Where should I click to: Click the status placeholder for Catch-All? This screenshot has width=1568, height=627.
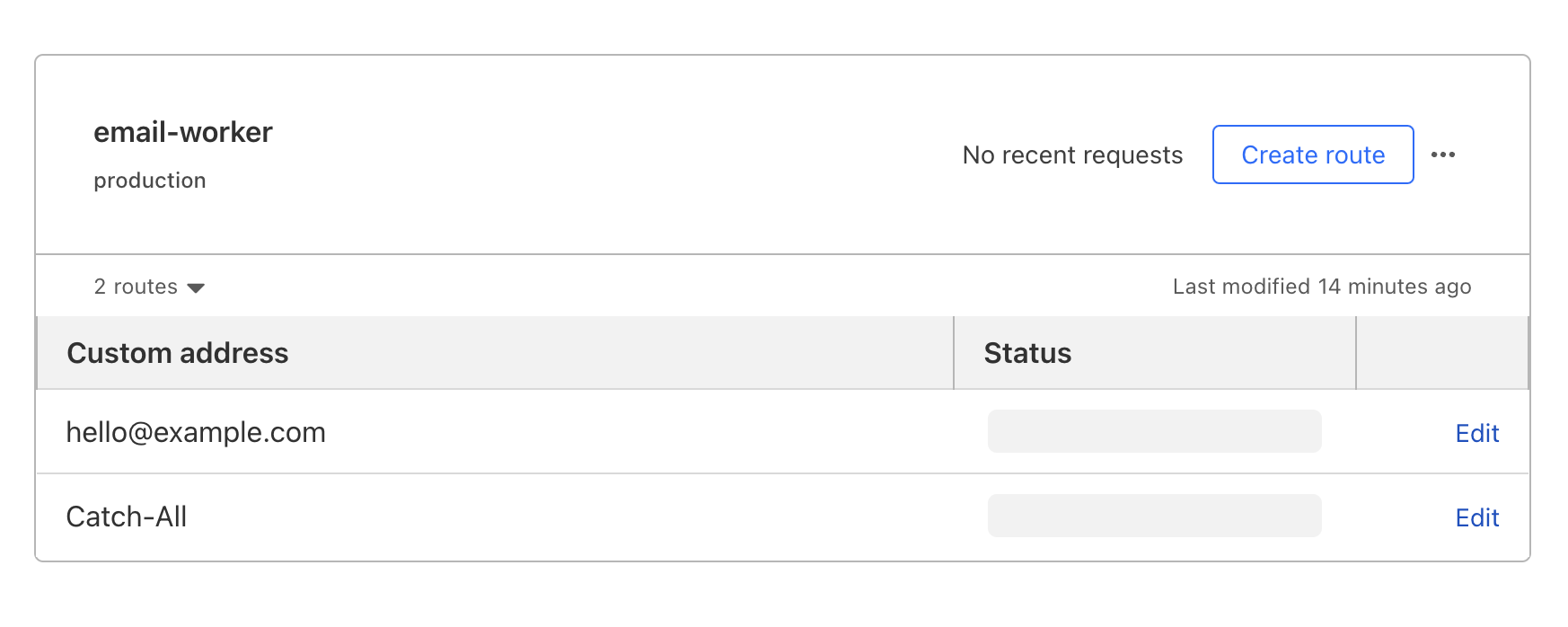[1154, 516]
